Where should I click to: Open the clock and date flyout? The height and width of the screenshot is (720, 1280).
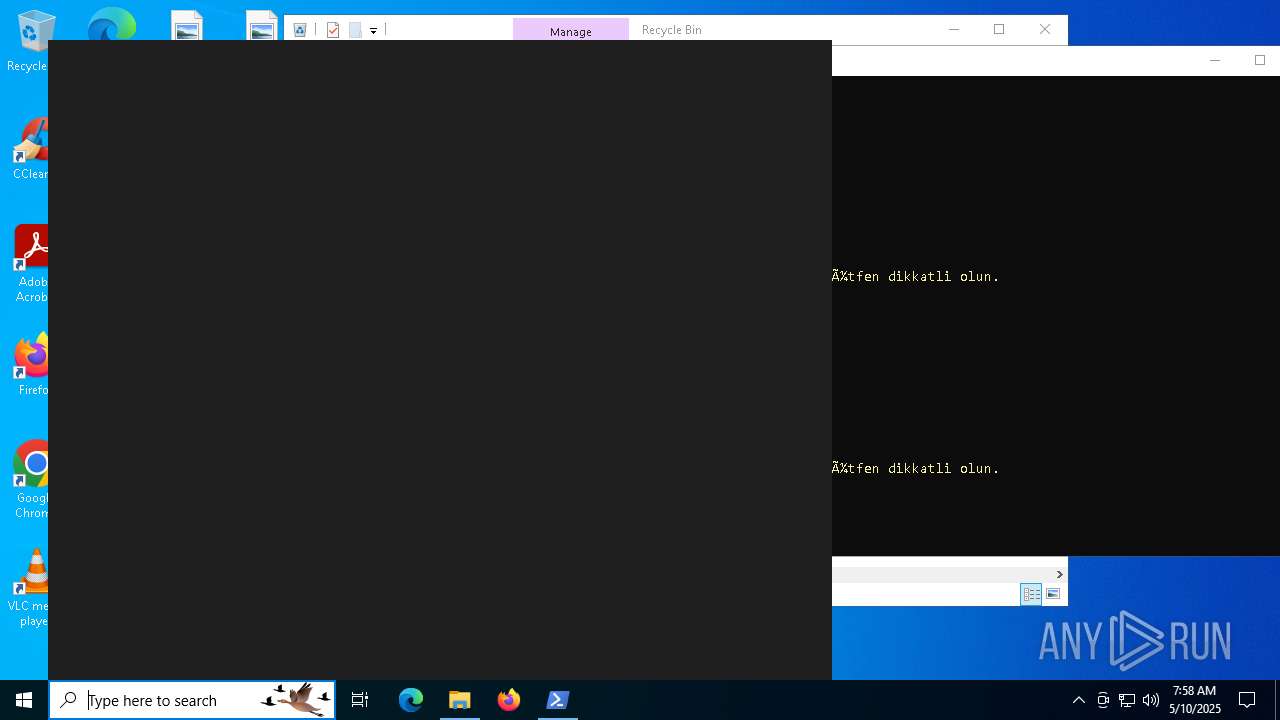(1194, 700)
